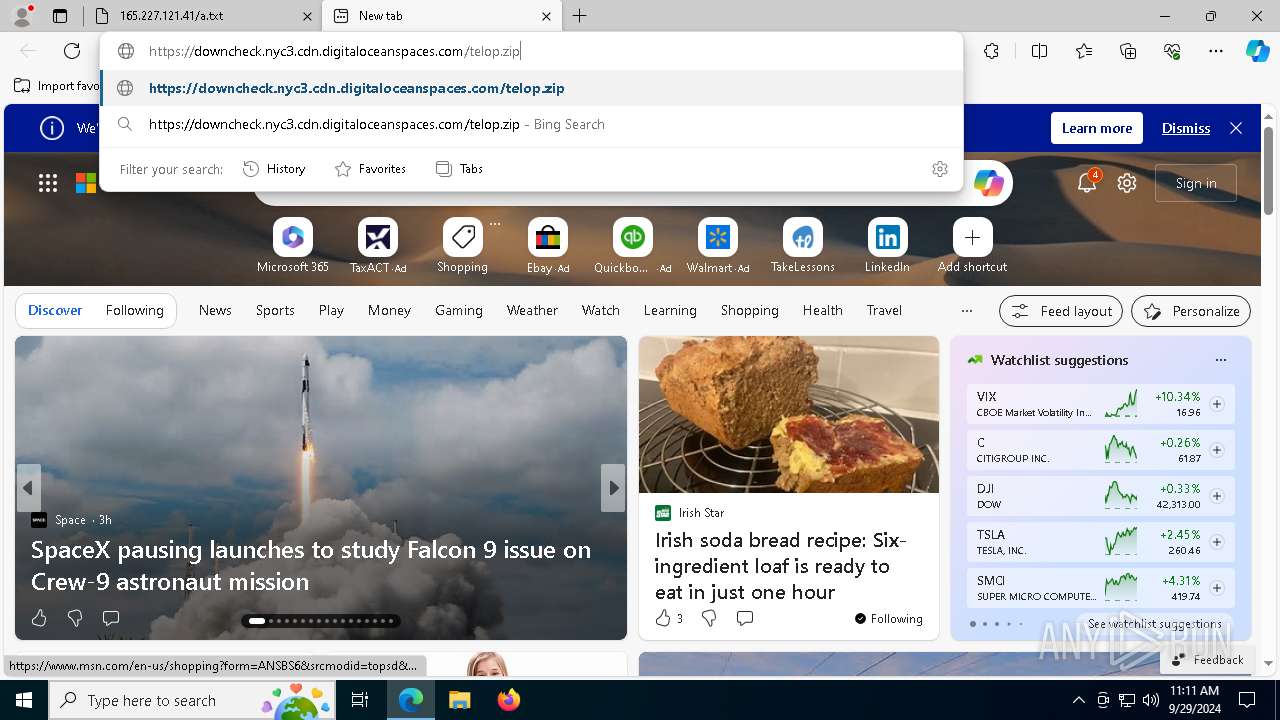Open the page settings gear icon
This screenshot has width=1280, height=720.
click(x=1127, y=183)
